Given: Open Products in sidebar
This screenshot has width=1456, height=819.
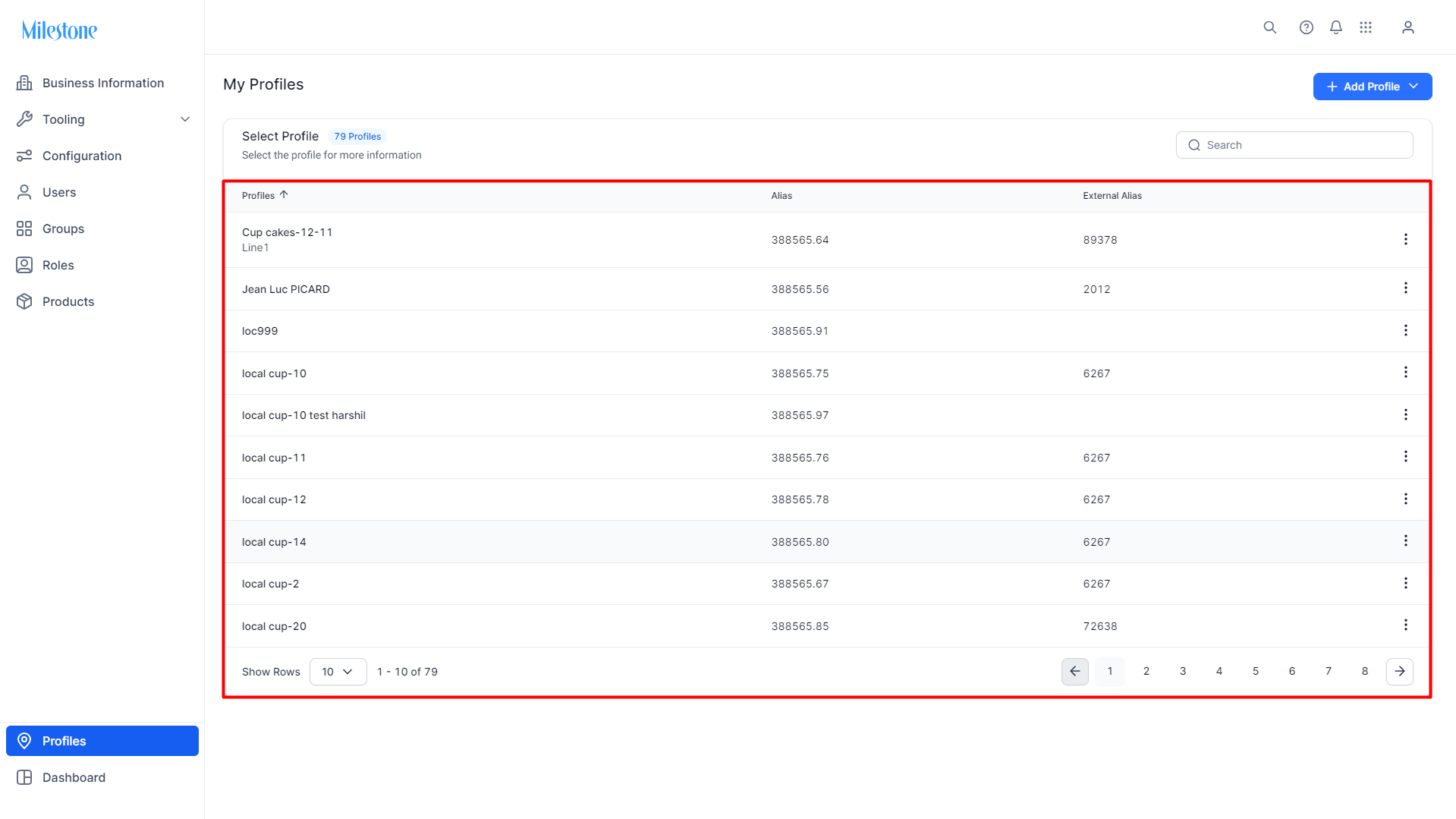Looking at the screenshot, I should (102, 301).
